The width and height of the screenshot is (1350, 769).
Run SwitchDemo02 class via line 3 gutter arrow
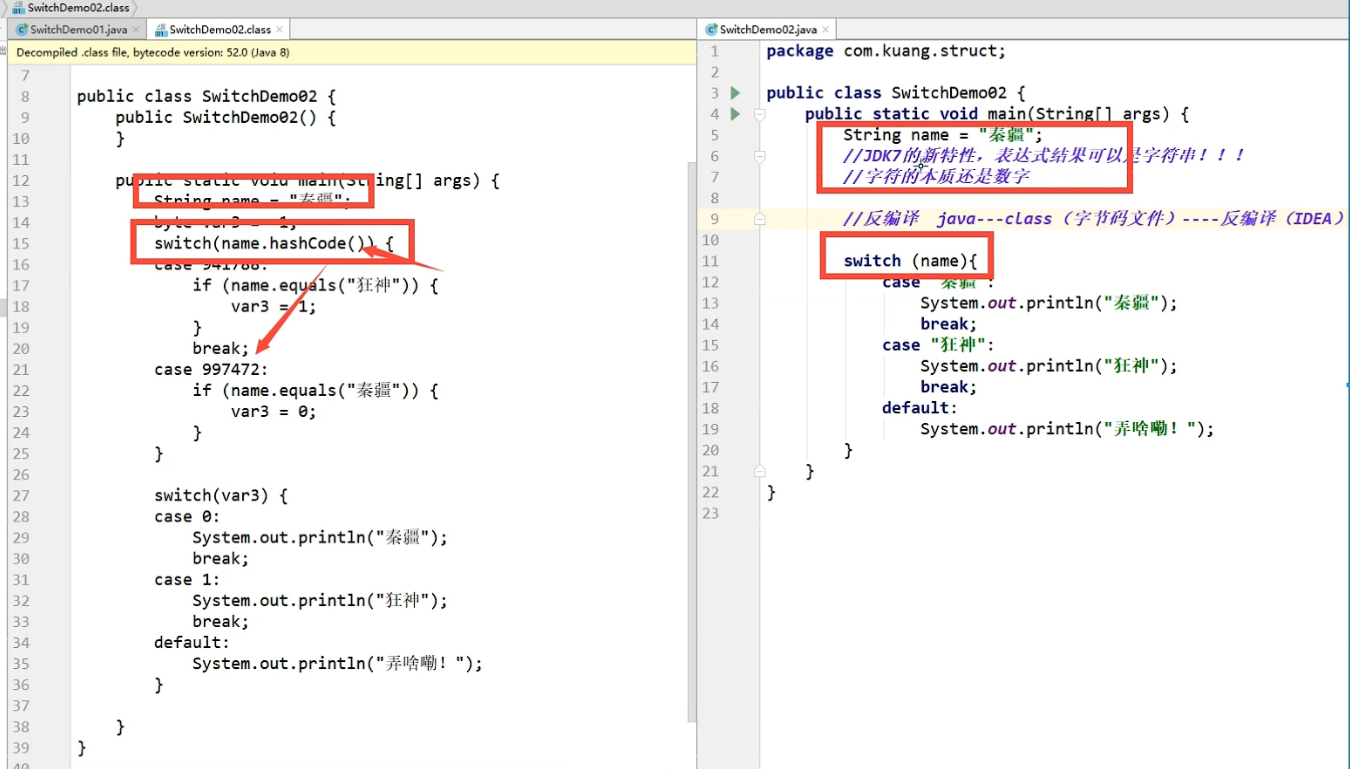tap(736, 93)
